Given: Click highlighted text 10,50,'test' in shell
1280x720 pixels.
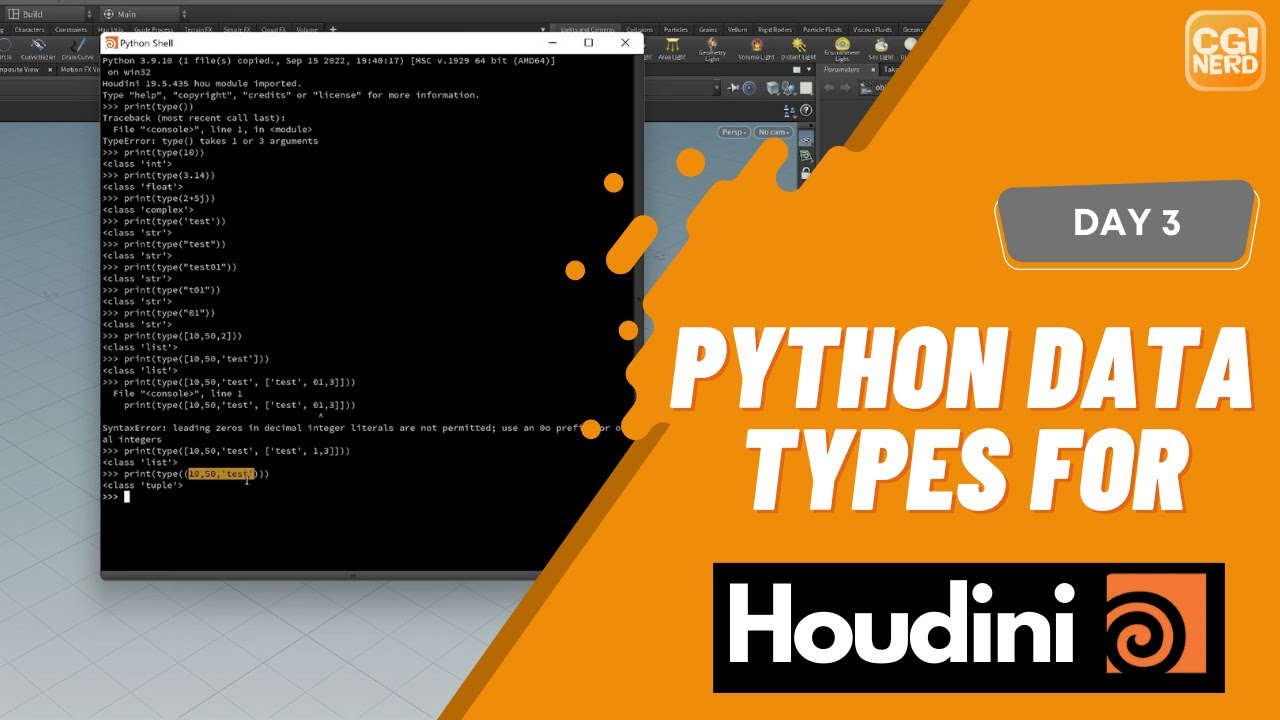Looking at the screenshot, I should coord(222,474).
